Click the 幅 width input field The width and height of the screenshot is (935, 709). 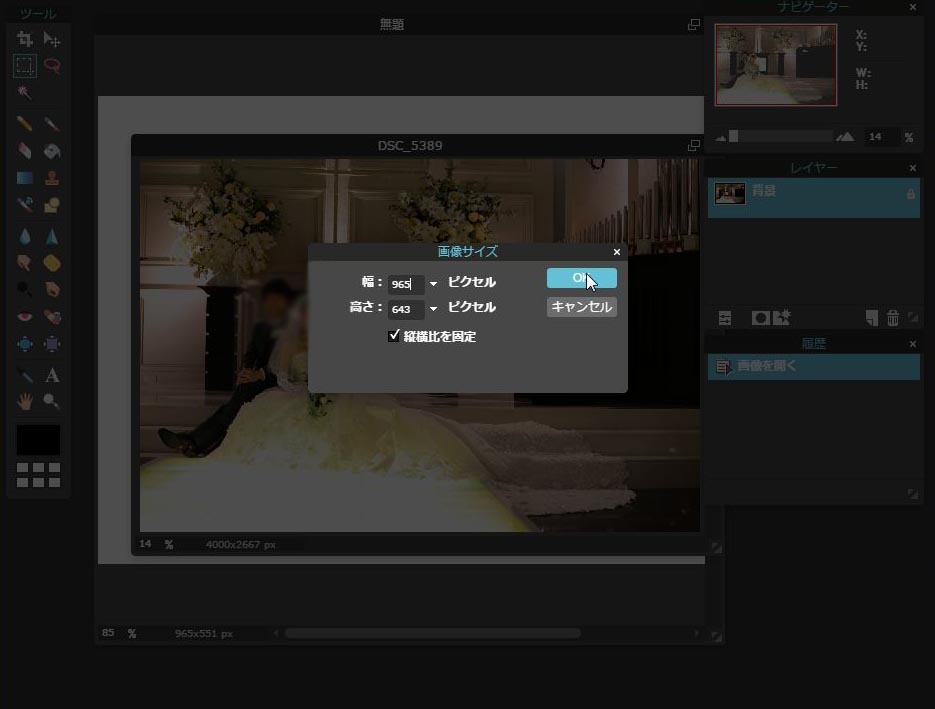[x=405, y=284]
